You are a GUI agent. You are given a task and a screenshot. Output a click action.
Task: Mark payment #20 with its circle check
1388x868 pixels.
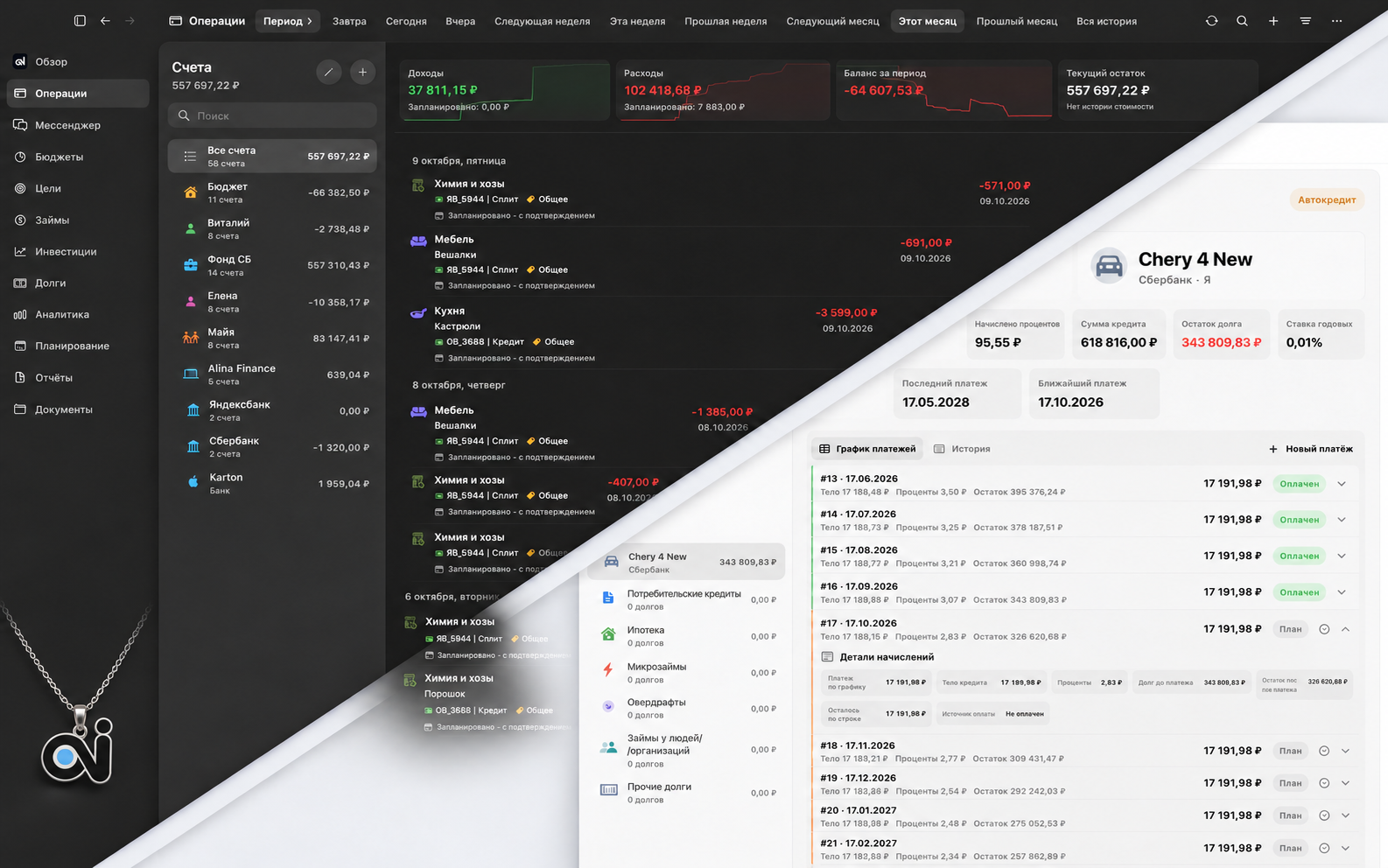pos(1324,815)
